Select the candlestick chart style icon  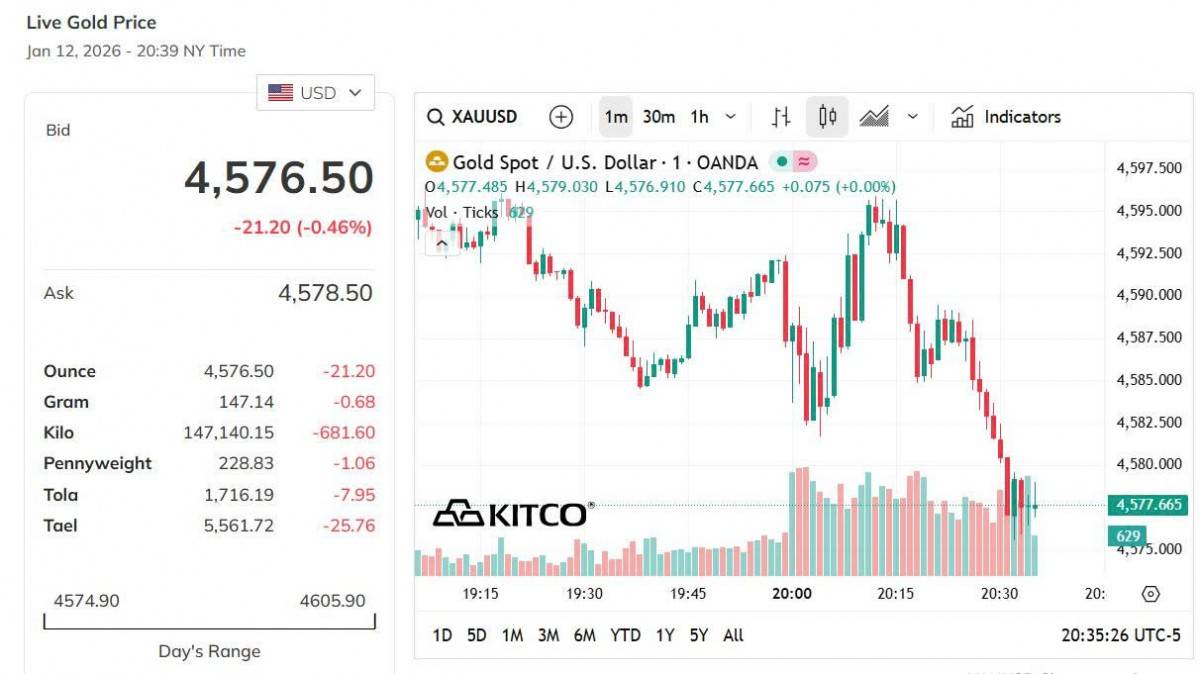click(x=827, y=117)
